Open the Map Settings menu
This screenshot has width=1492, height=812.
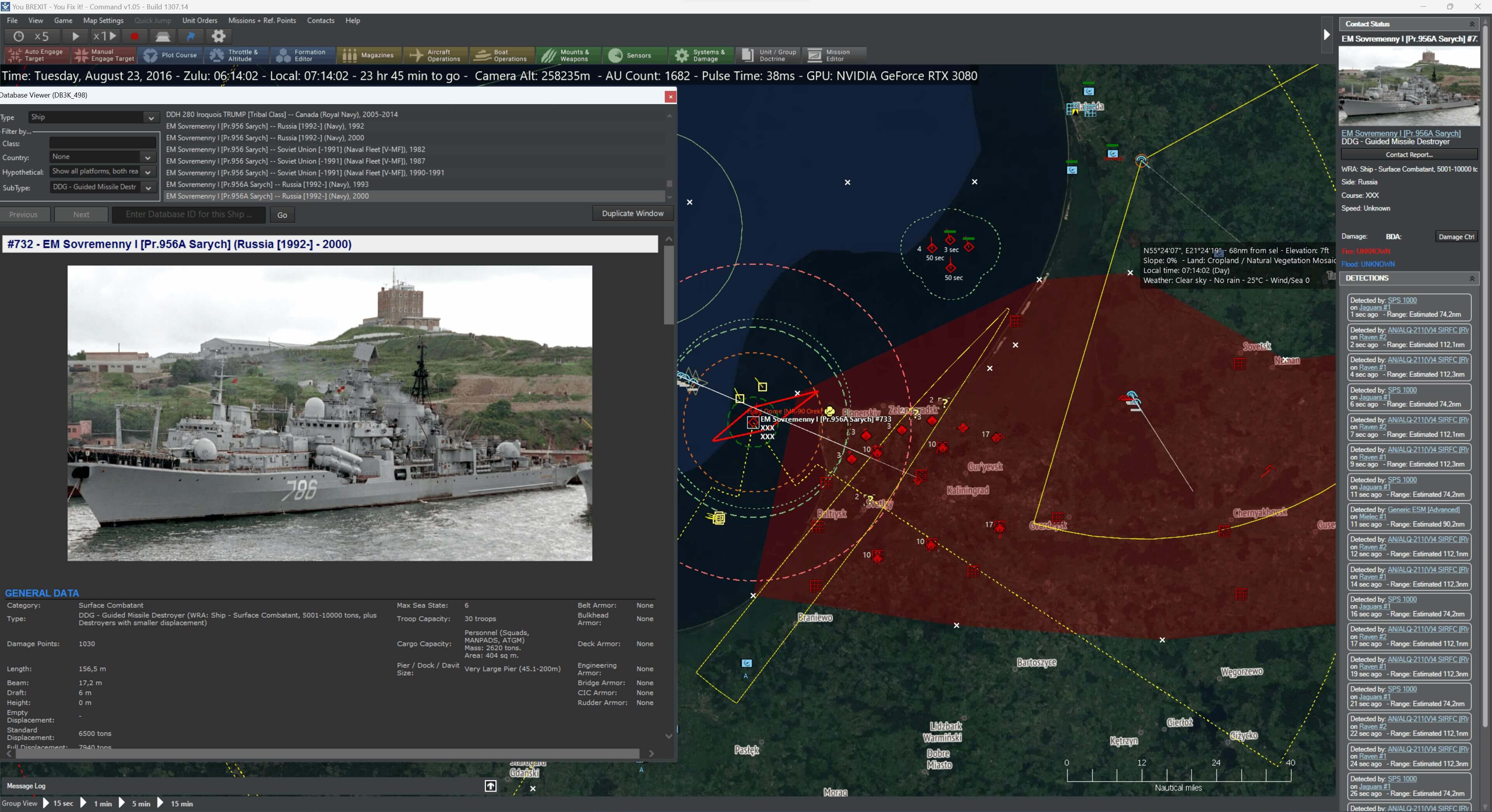point(103,20)
